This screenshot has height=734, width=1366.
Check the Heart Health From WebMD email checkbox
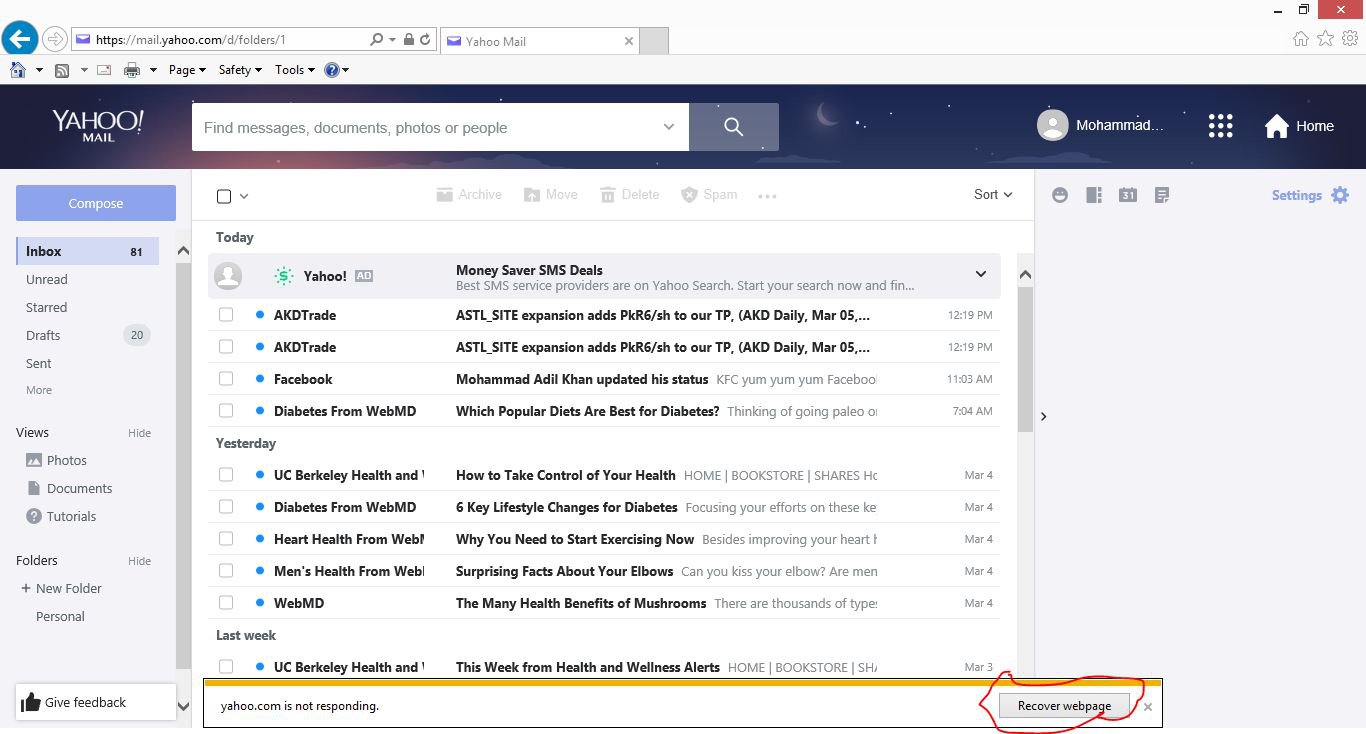tap(226, 539)
